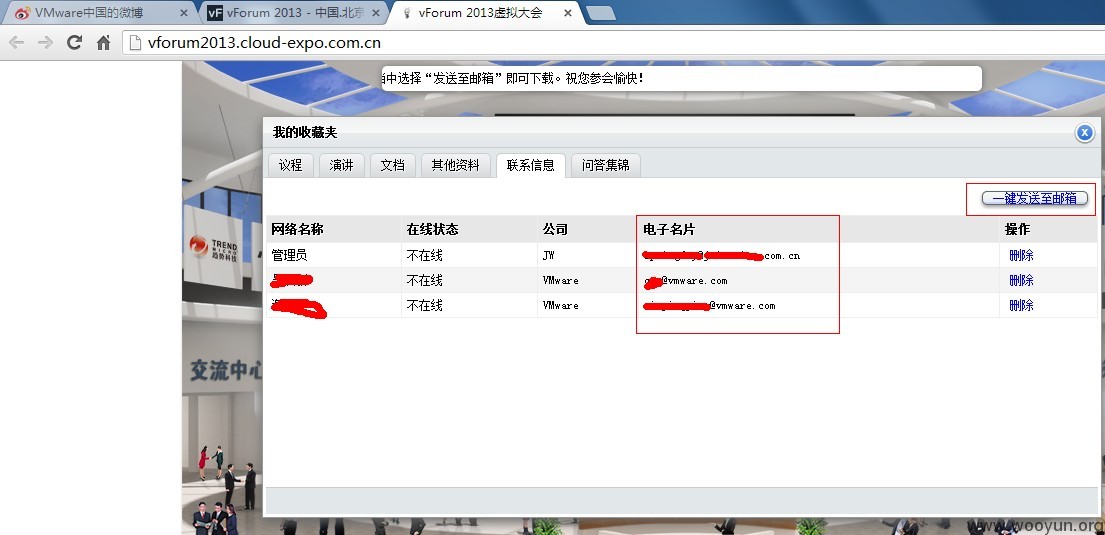Close the vForum 2013虚拟大会 browser tab
This screenshot has height=535, width=1105.
pyautogui.click(x=568, y=13)
